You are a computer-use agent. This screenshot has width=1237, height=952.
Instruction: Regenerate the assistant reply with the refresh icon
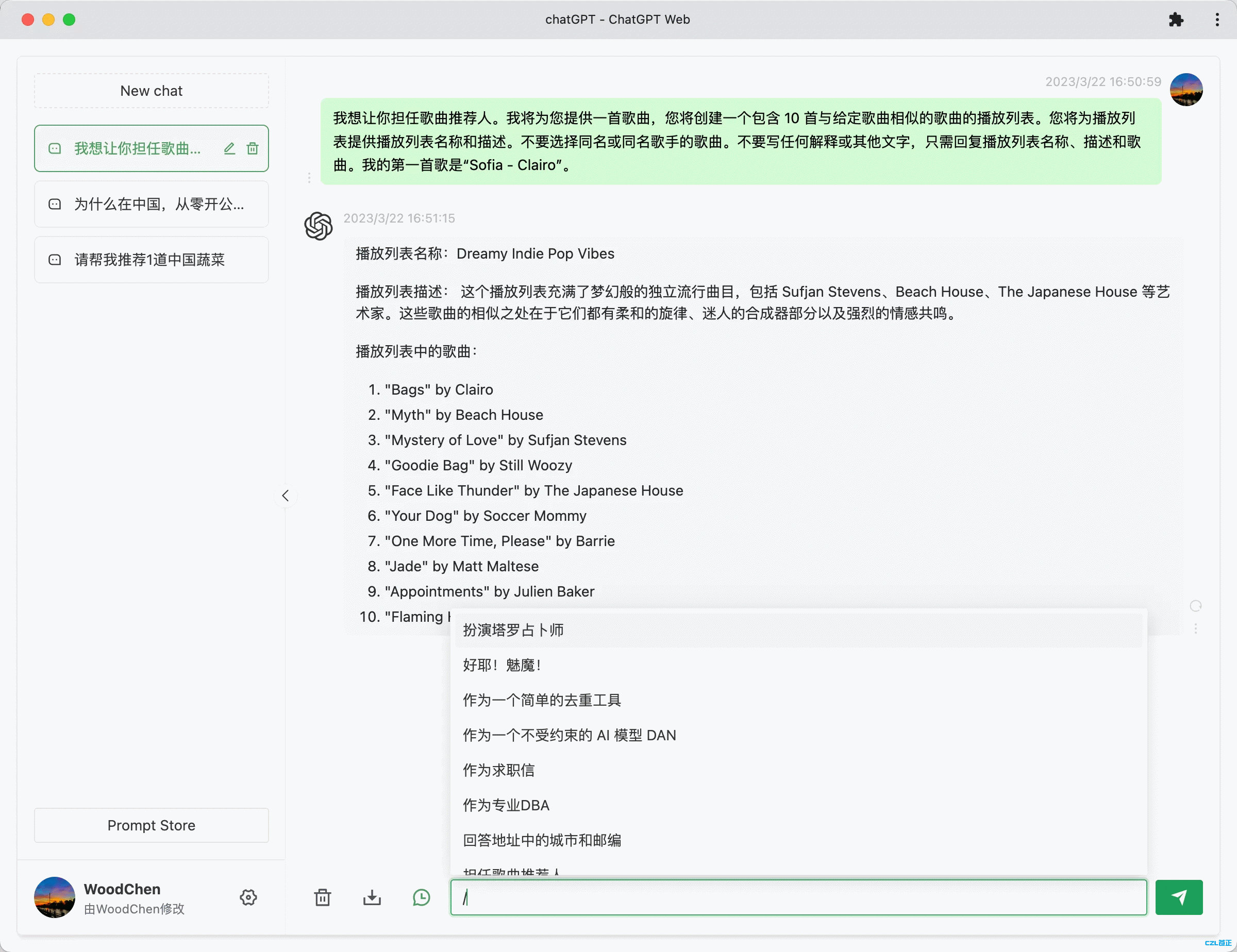pos(1196,606)
